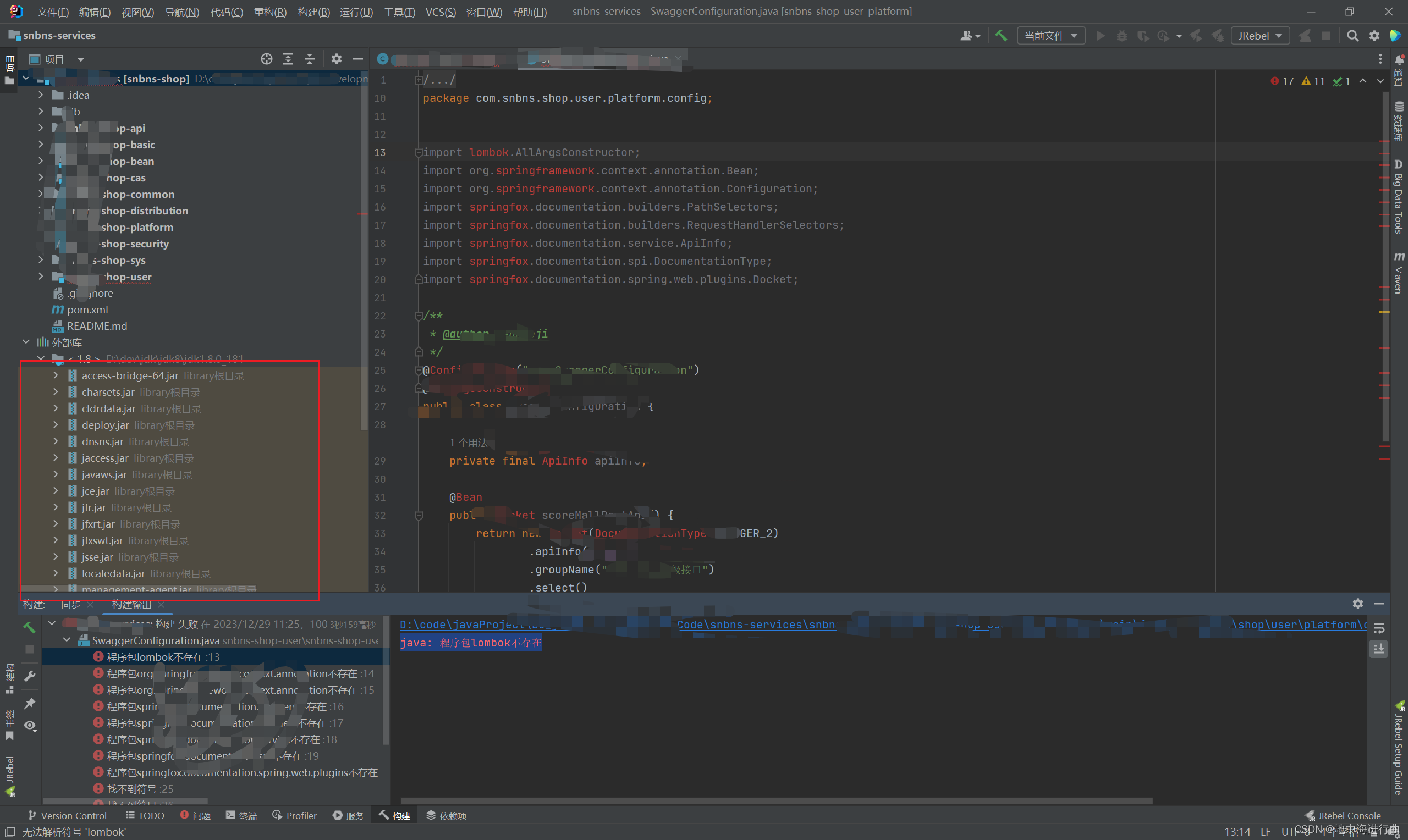
Task: Expand the access-bridge-64.jar node
Action: [56, 375]
